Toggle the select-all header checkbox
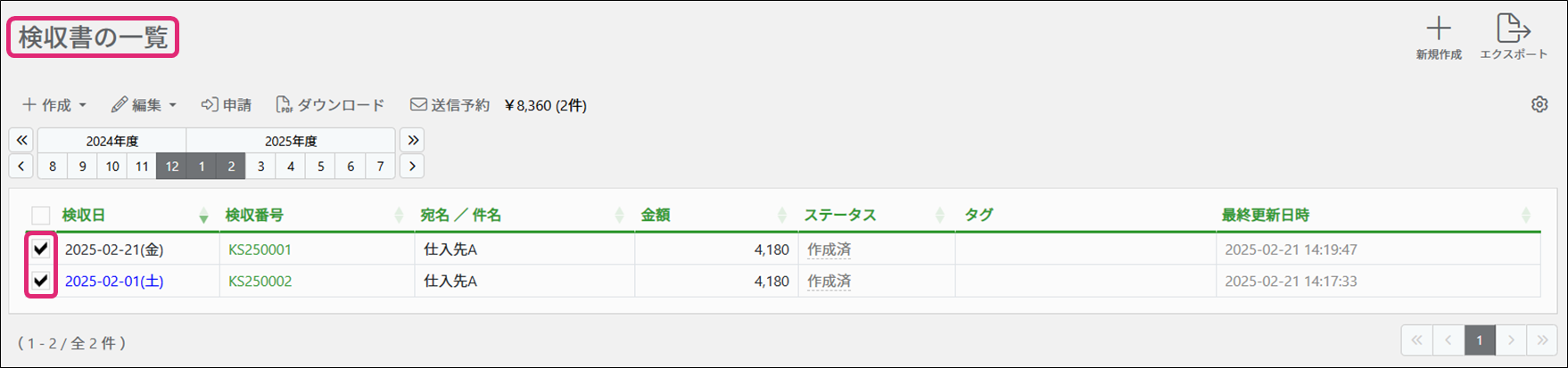 click(41, 216)
